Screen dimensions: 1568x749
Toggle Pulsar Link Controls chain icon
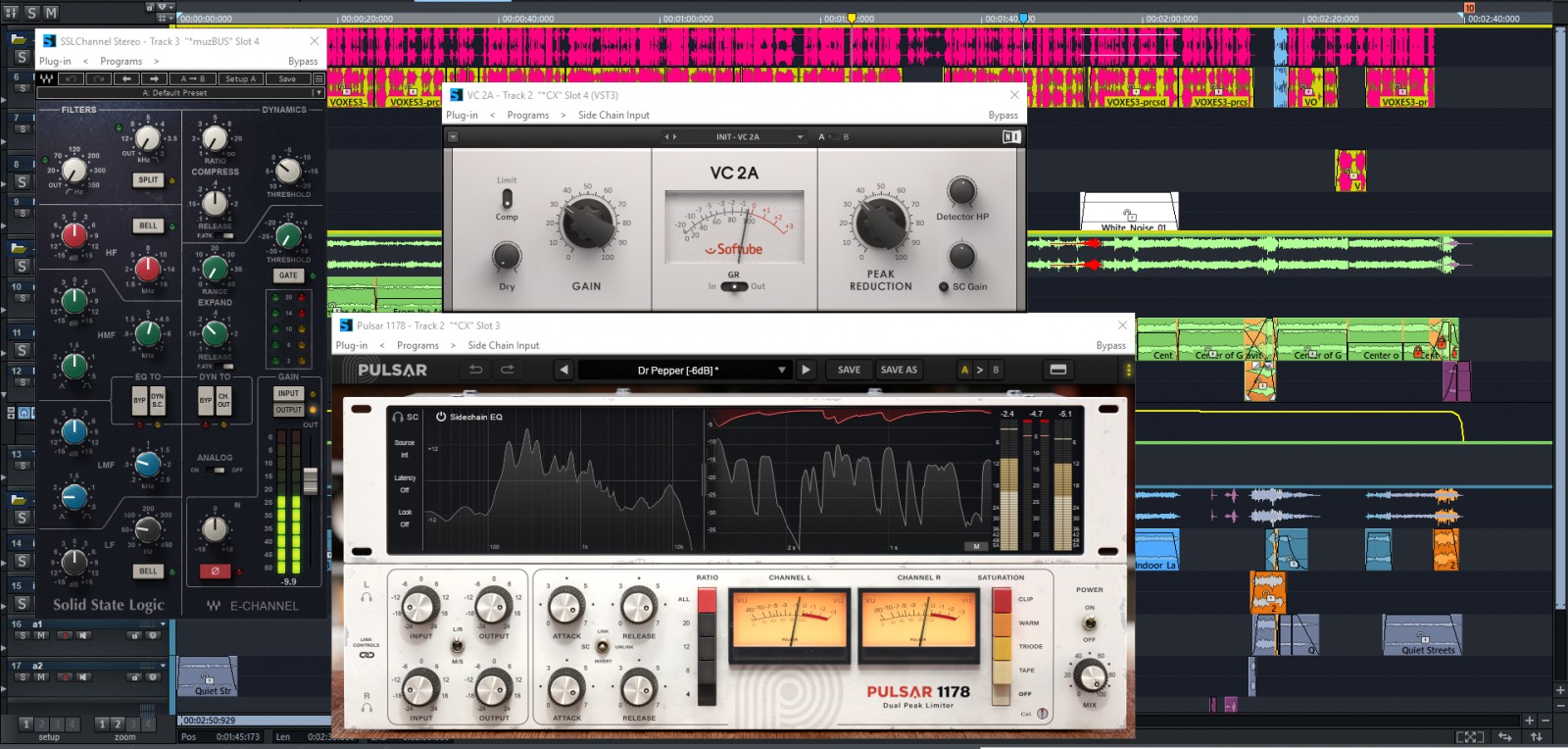[x=367, y=655]
